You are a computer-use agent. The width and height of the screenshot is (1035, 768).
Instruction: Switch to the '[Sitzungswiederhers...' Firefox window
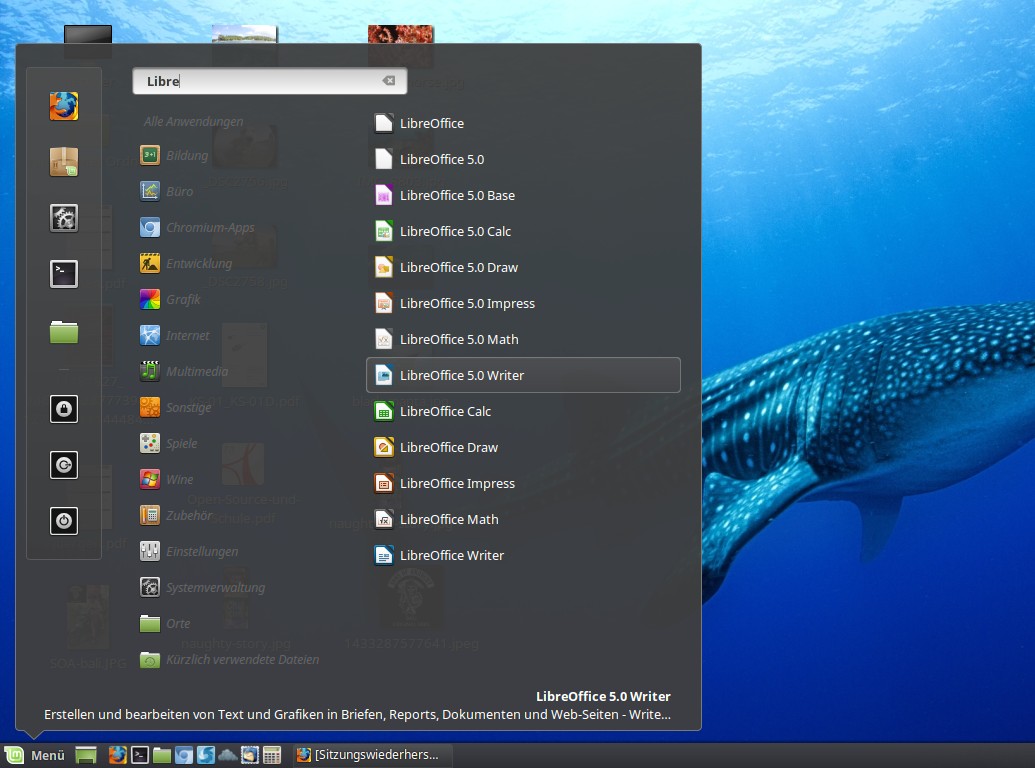[x=372, y=755]
